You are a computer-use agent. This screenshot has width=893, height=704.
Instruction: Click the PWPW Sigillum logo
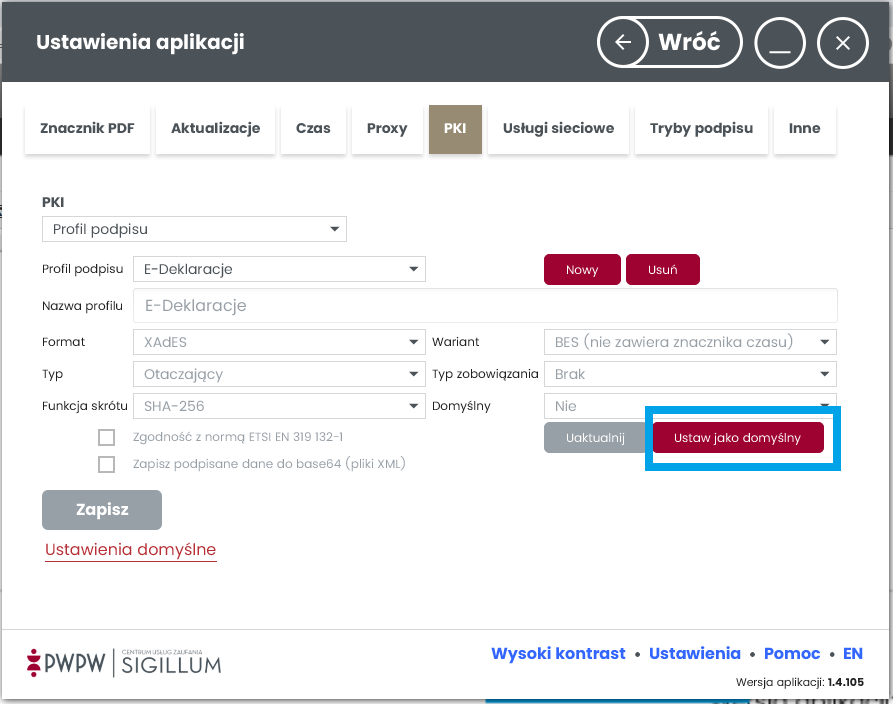[x=124, y=661]
